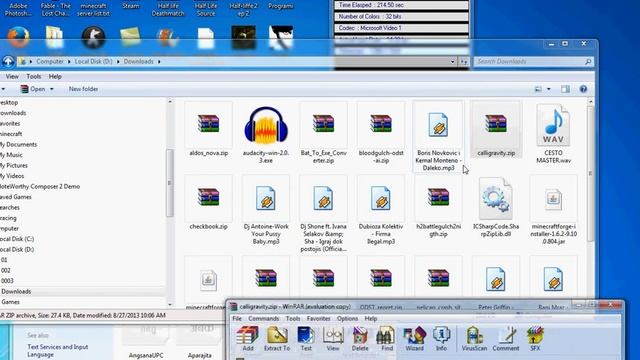
Task: Select My Documents in navigation pane
Action: (x=19, y=144)
